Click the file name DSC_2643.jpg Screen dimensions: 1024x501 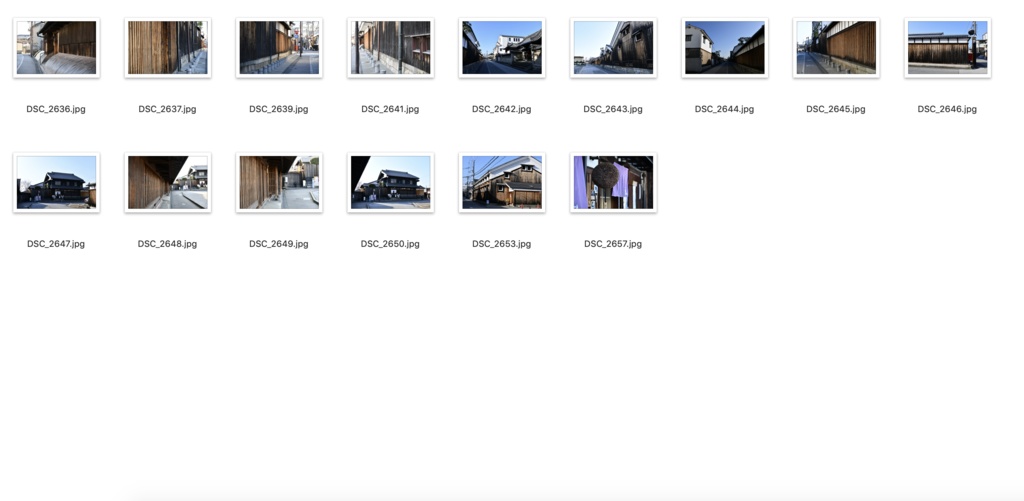[x=613, y=109]
